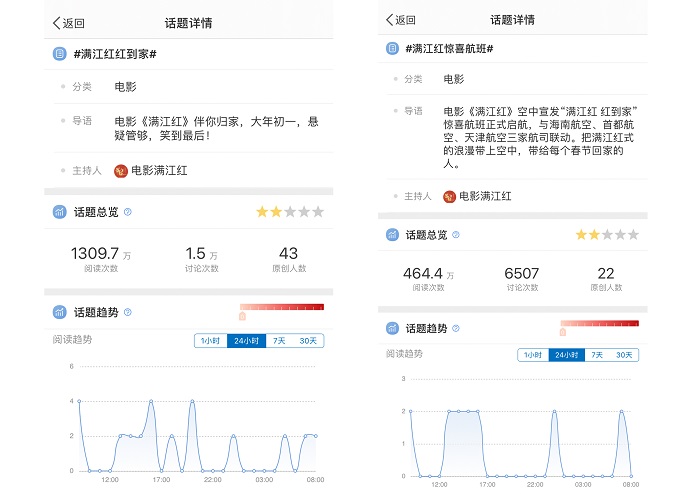This screenshot has width=700, height=494.
Task: Tap the left intro text 电影《满江红》伴你归家
Action: click(x=217, y=128)
